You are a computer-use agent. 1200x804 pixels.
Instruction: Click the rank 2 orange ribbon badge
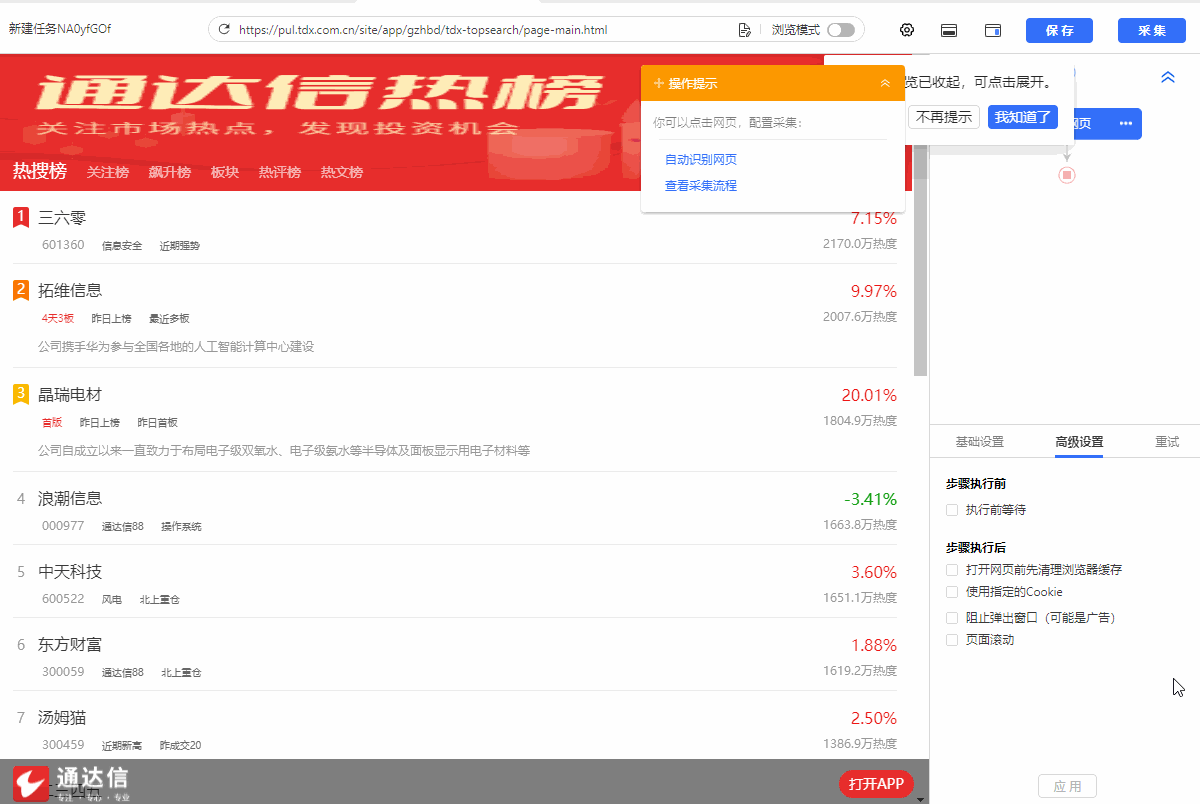tap(21, 291)
